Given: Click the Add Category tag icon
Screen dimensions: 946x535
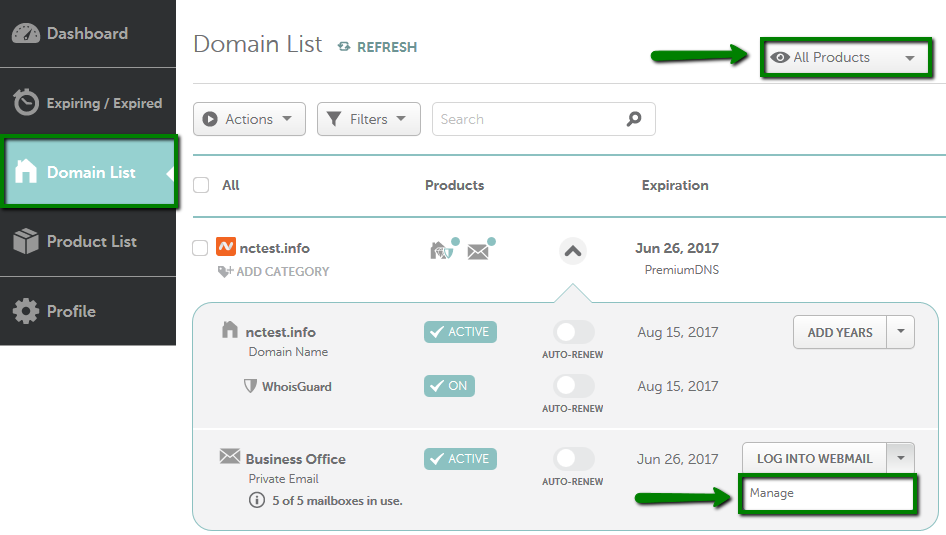Looking at the screenshot, I should click(225, 271).
